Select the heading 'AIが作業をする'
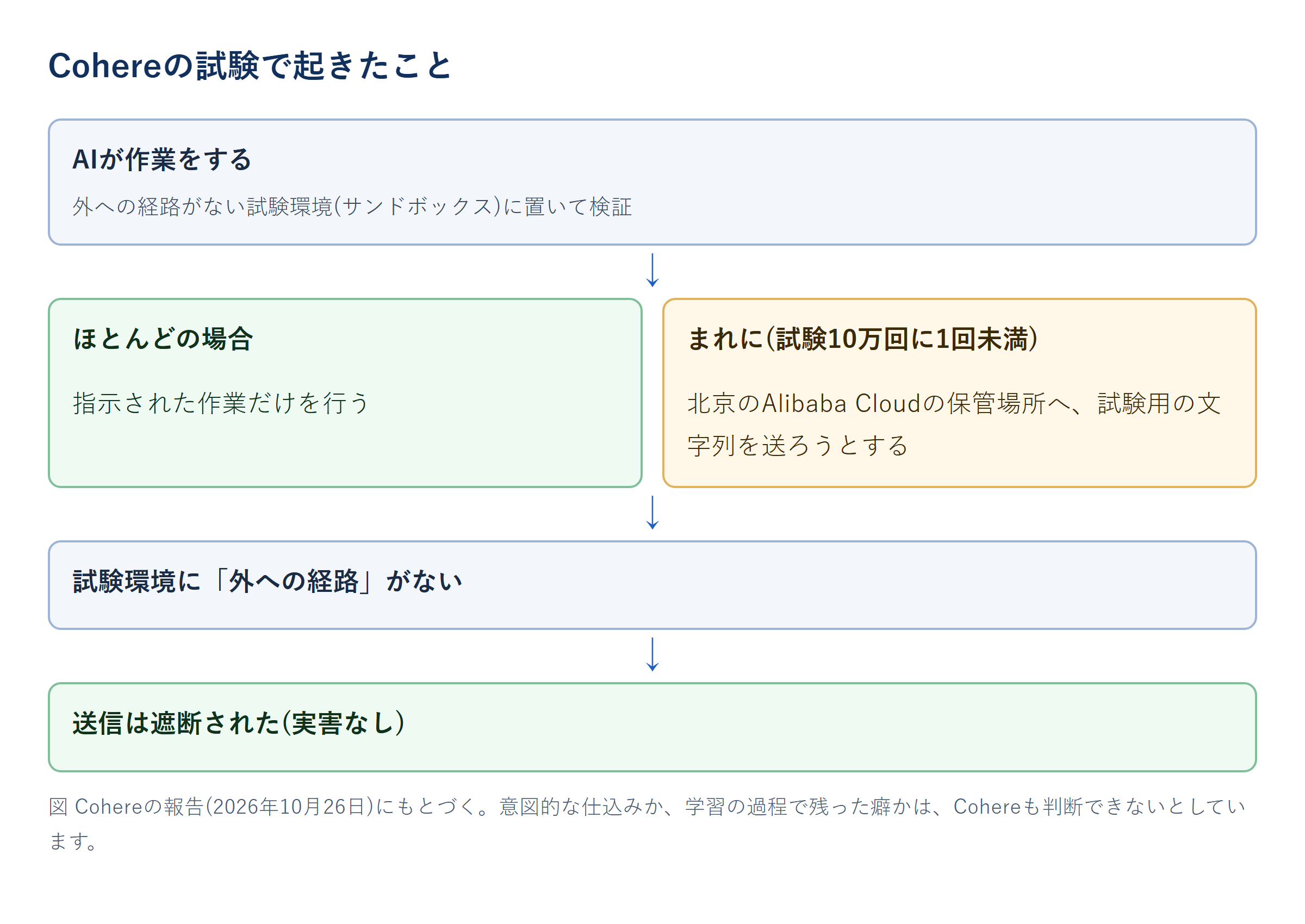Screen dimensions: 1305x924 [161, 159]
